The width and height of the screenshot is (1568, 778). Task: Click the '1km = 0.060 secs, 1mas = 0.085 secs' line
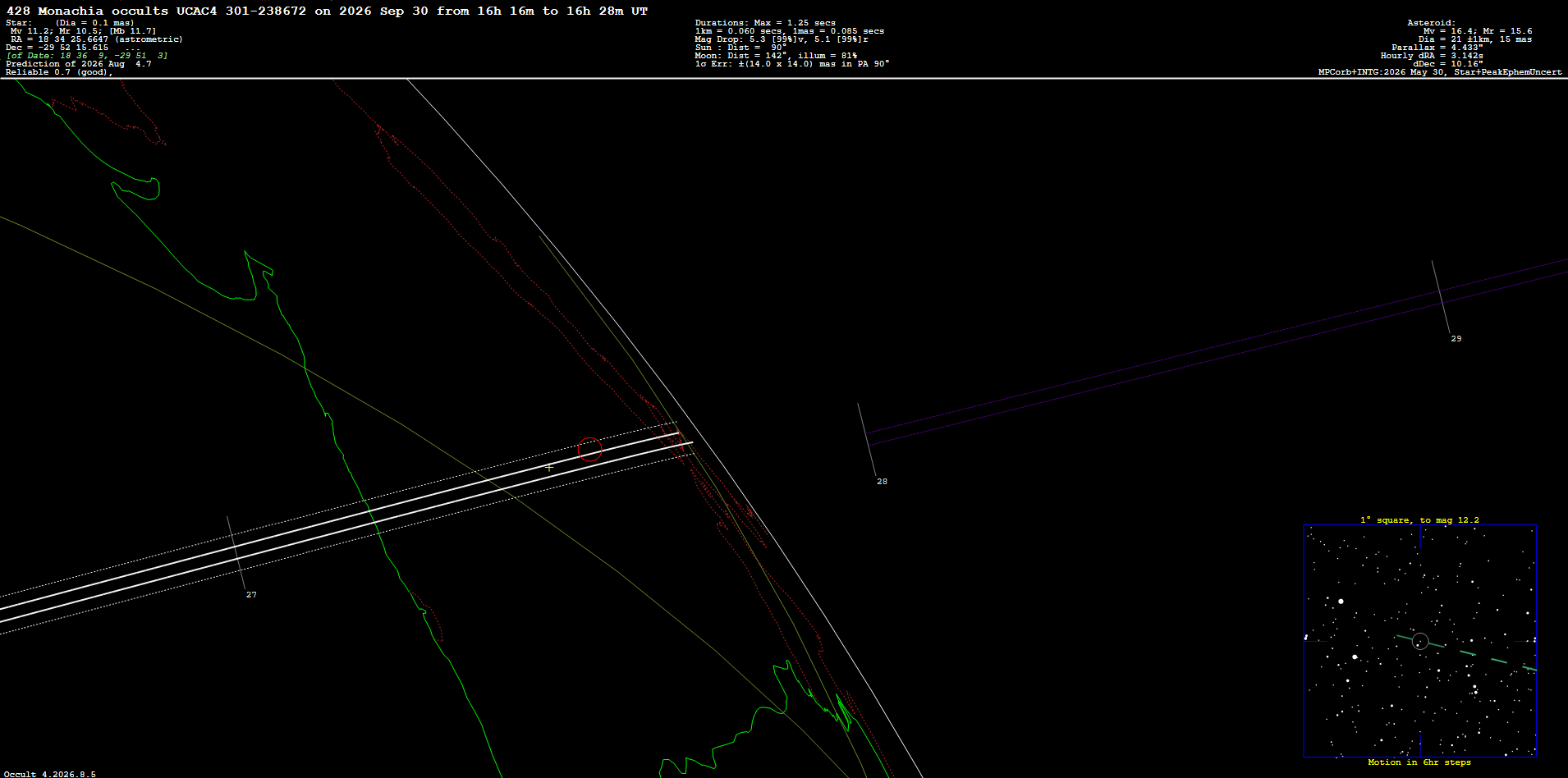coord(790,31)
